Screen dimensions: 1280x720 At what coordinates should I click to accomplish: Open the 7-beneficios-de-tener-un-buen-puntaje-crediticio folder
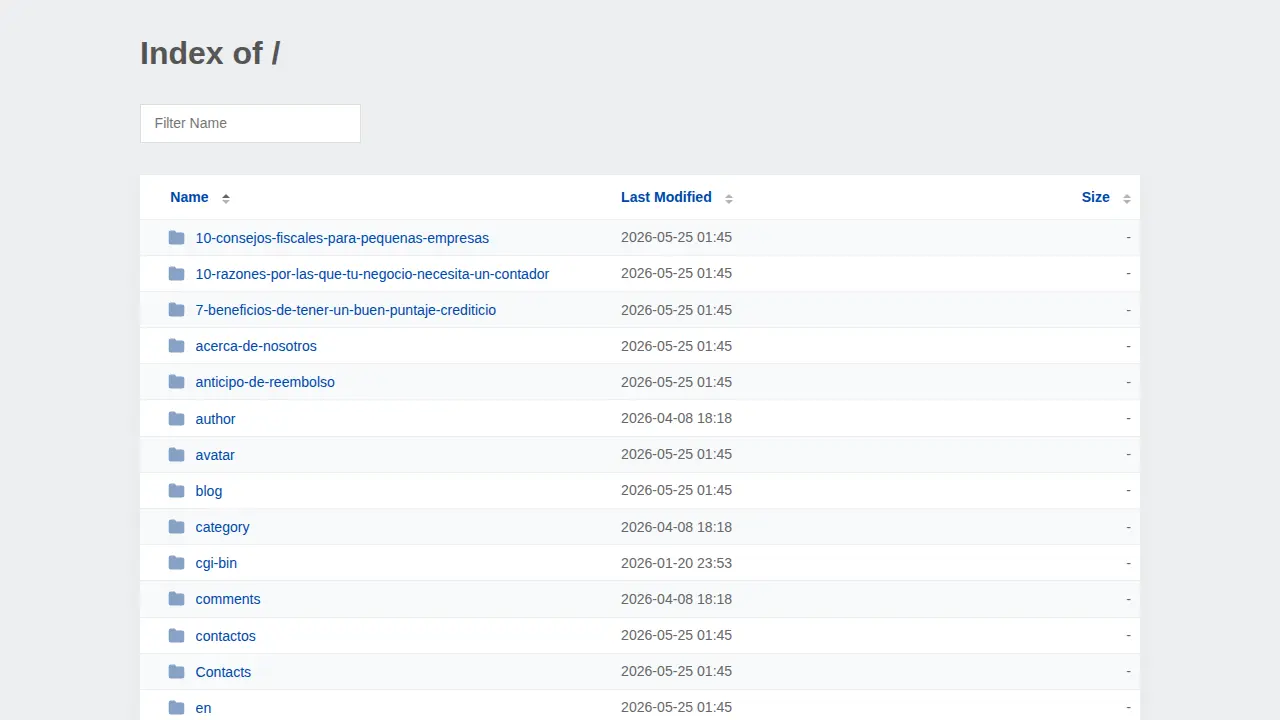(346, 310)
